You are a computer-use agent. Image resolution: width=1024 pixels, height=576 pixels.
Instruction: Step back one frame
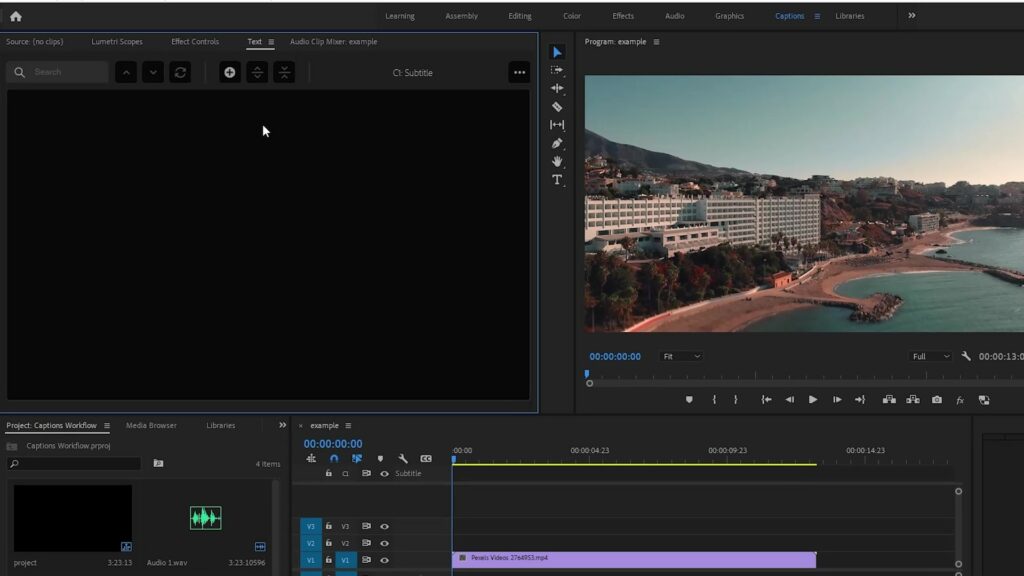click(x=790, y=400)
